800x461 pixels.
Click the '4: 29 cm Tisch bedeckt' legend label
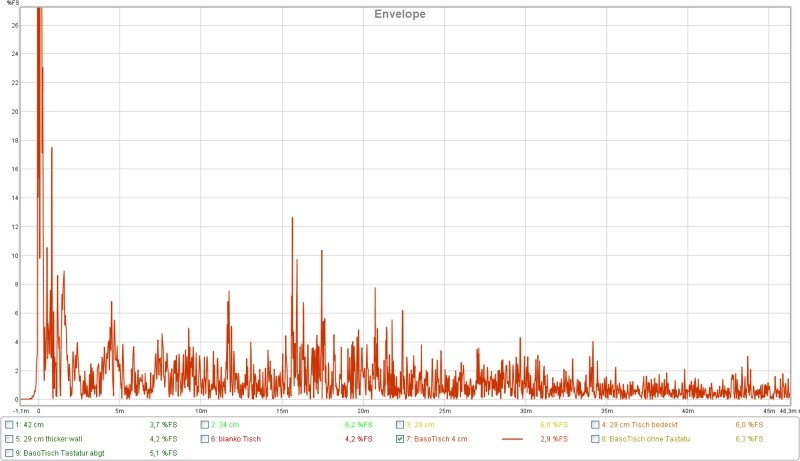[x=640, y=424]
